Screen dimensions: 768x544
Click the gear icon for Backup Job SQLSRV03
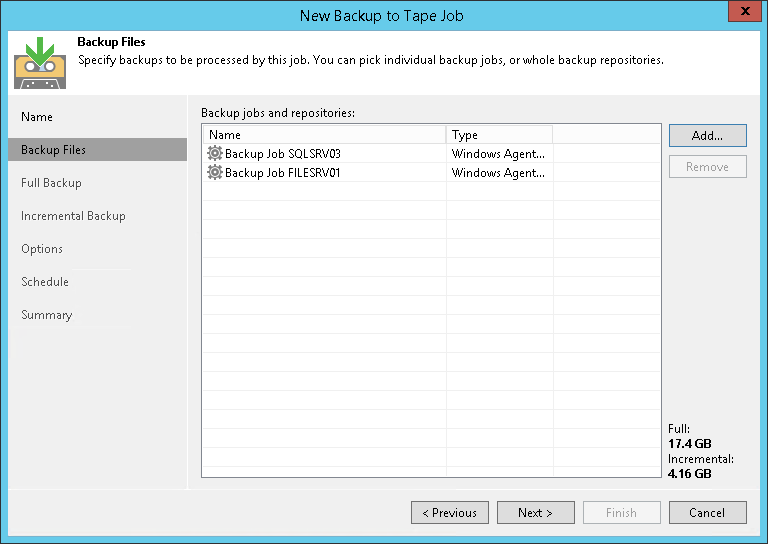point(214,154)
